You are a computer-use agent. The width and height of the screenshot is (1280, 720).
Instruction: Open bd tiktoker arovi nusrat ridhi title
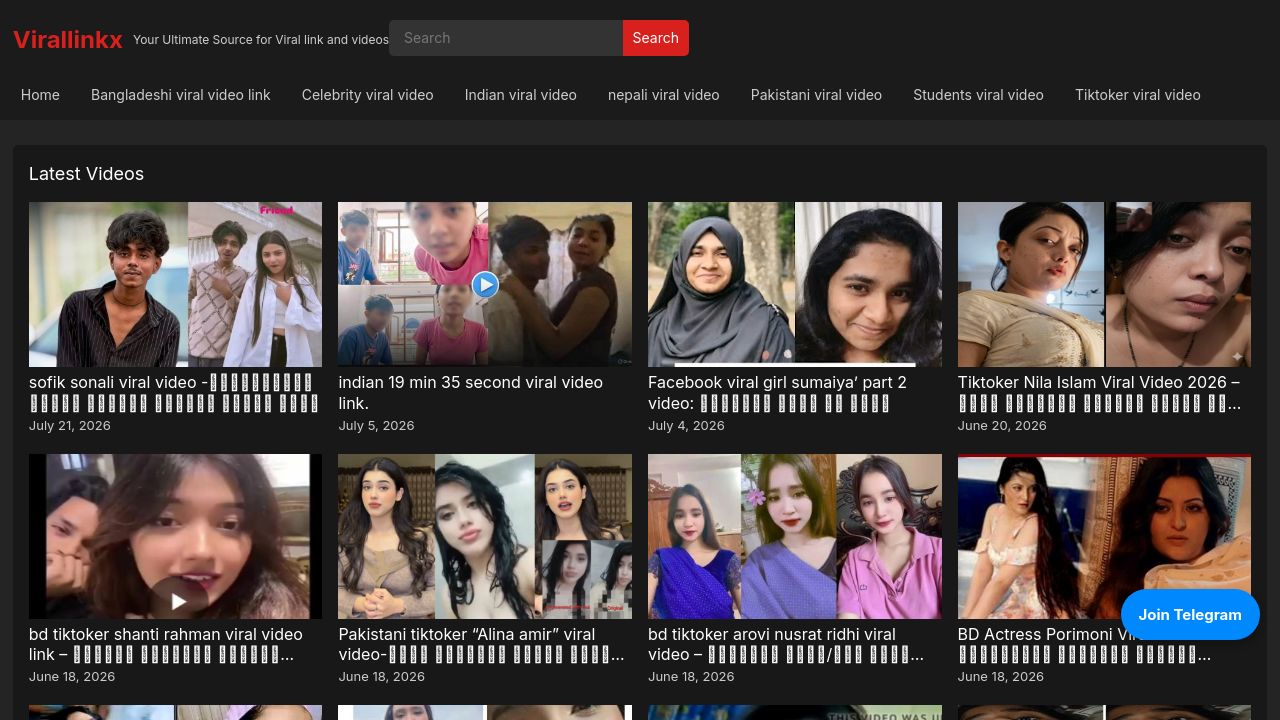(786, 644)
